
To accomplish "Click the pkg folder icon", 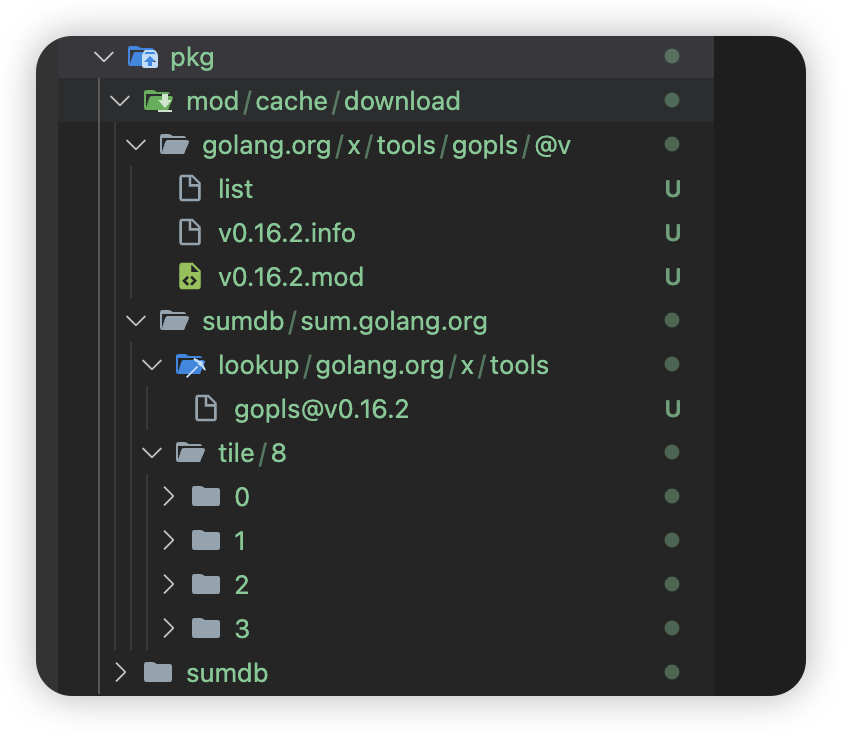I will point(143,57).
